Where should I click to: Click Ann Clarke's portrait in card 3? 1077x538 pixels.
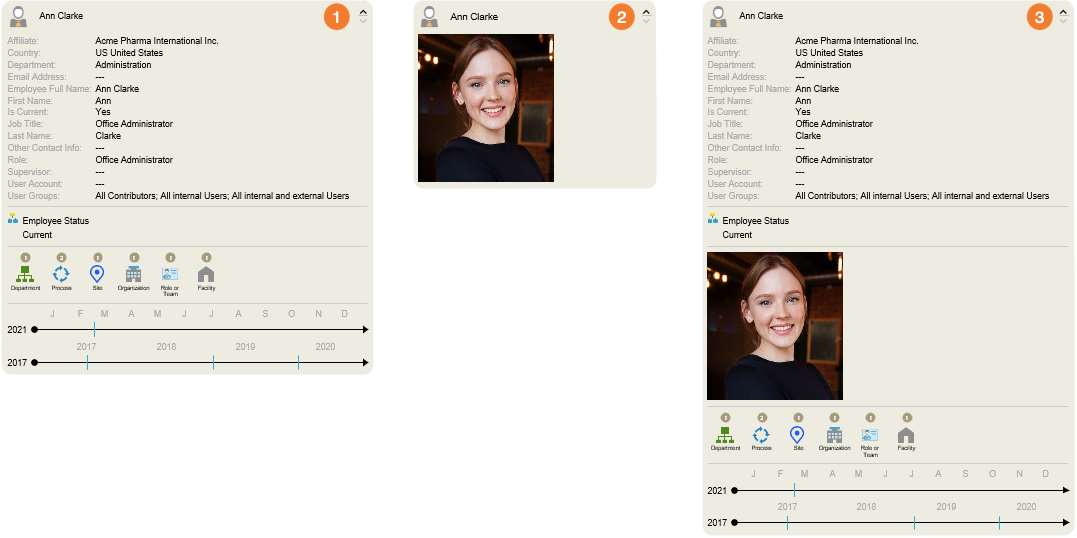pyautogui.click(x=775, y=326)
